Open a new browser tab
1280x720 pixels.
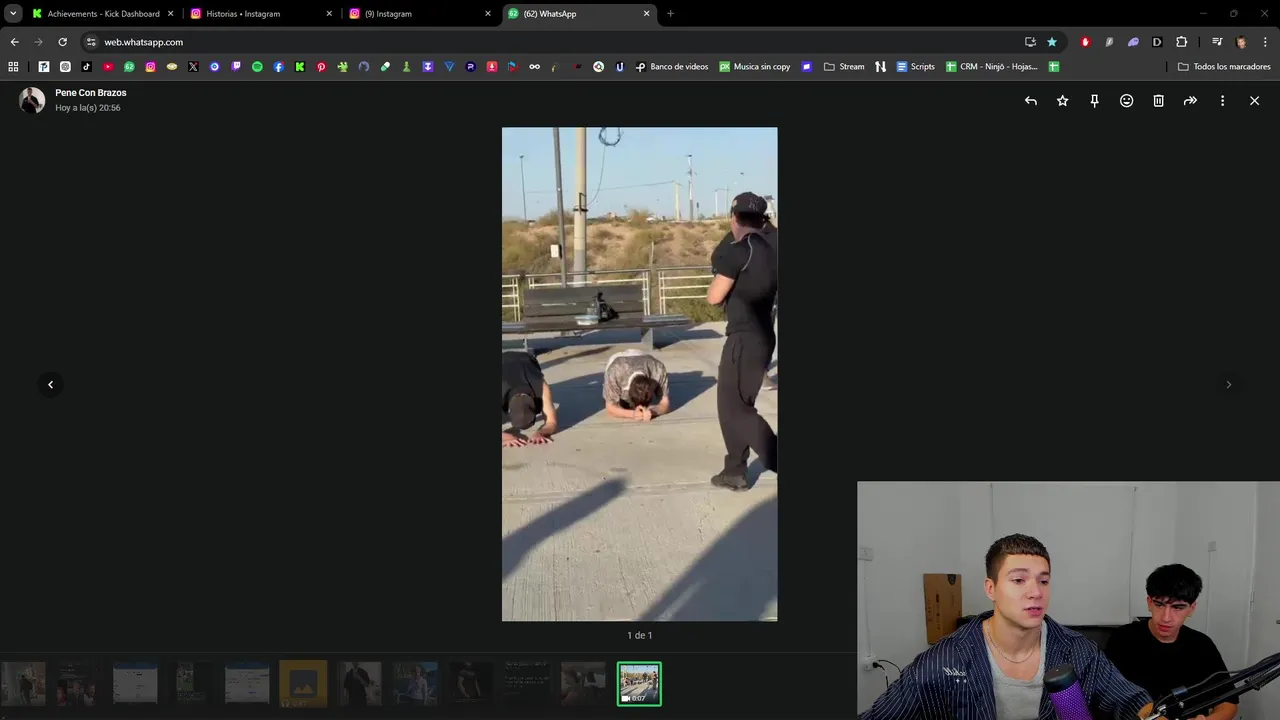coord(670,14)
